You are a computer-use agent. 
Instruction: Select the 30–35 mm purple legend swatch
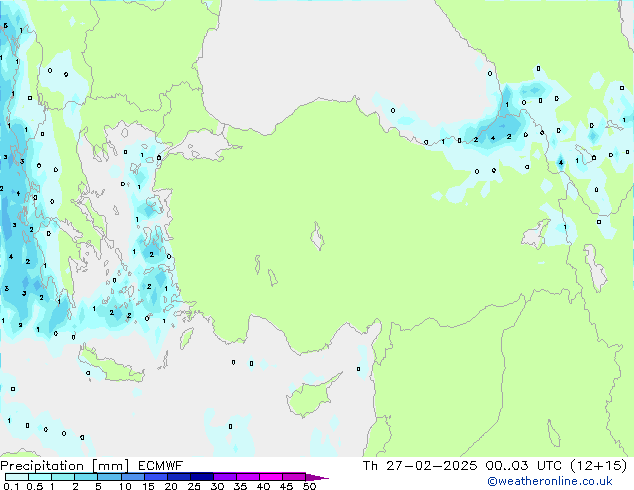point(225,477)
